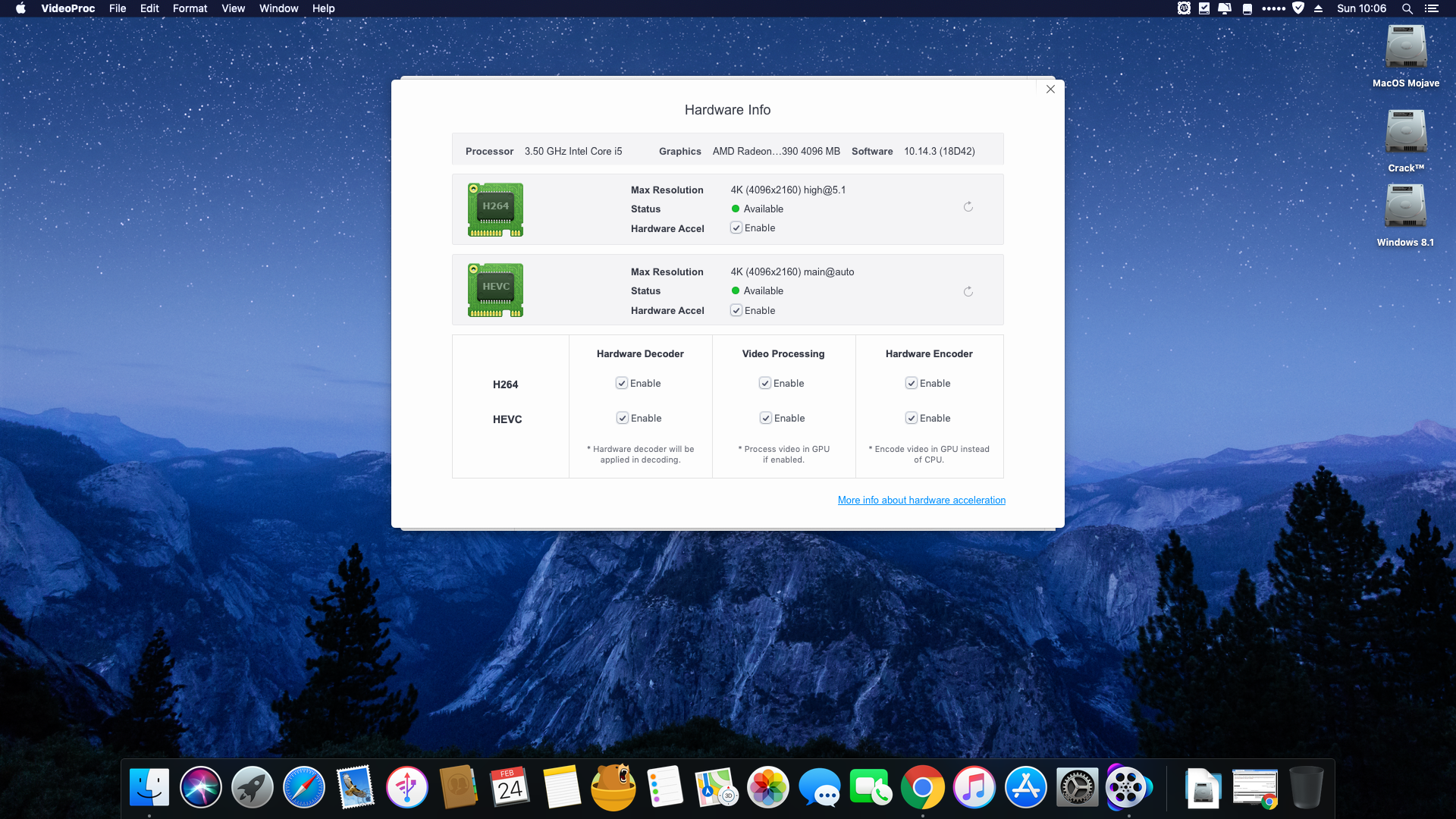Screen dimensions: 1456x819
Task: Open System Preferences from the dock
Action: coord(1078,788)
